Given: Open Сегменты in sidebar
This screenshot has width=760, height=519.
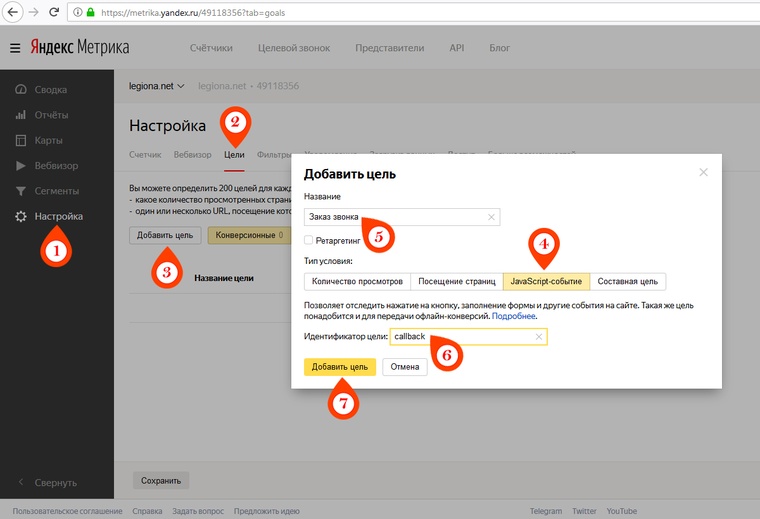Looking at the screenshot, I should coord(56,190).
